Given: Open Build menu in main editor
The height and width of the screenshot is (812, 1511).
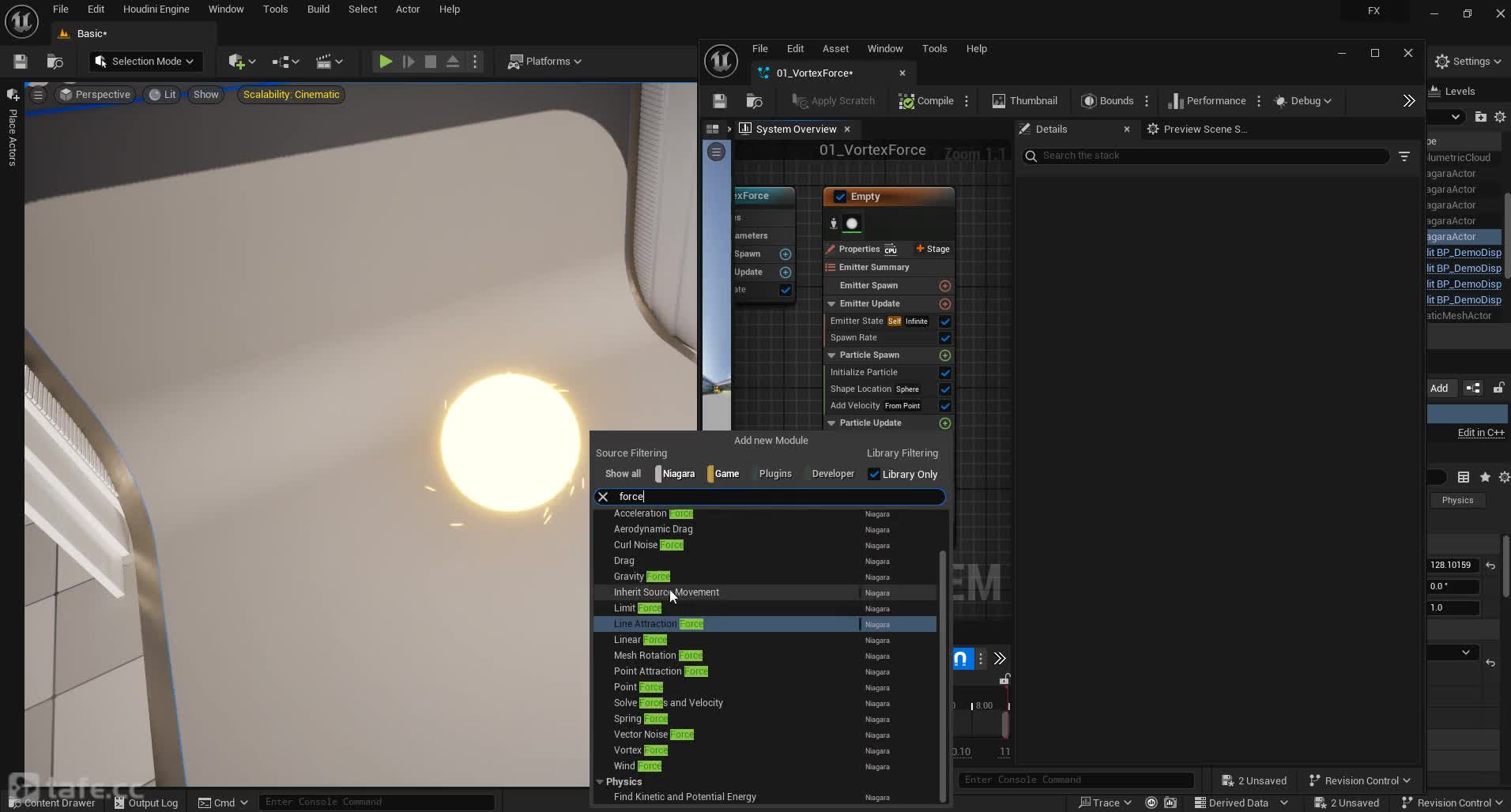Looking at the screenshot, I should pyautogui.click(x=318, y=9).
